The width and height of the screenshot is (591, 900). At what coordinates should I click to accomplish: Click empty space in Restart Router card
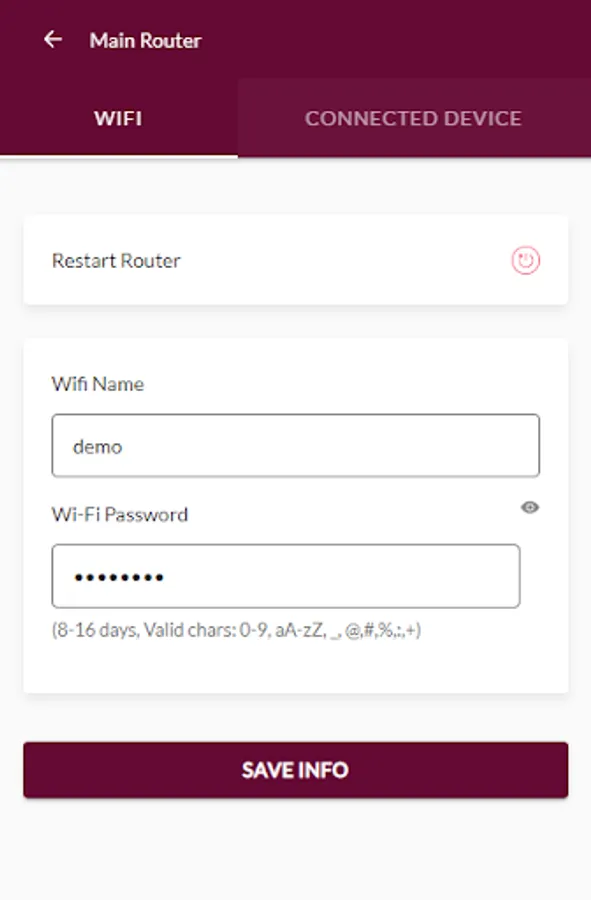pos(344,261)
